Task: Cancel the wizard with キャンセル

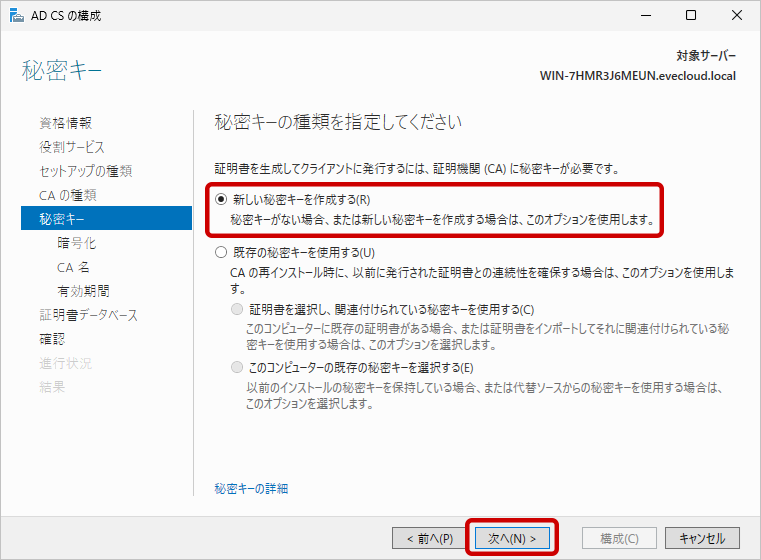Action: tap(701, 538)
